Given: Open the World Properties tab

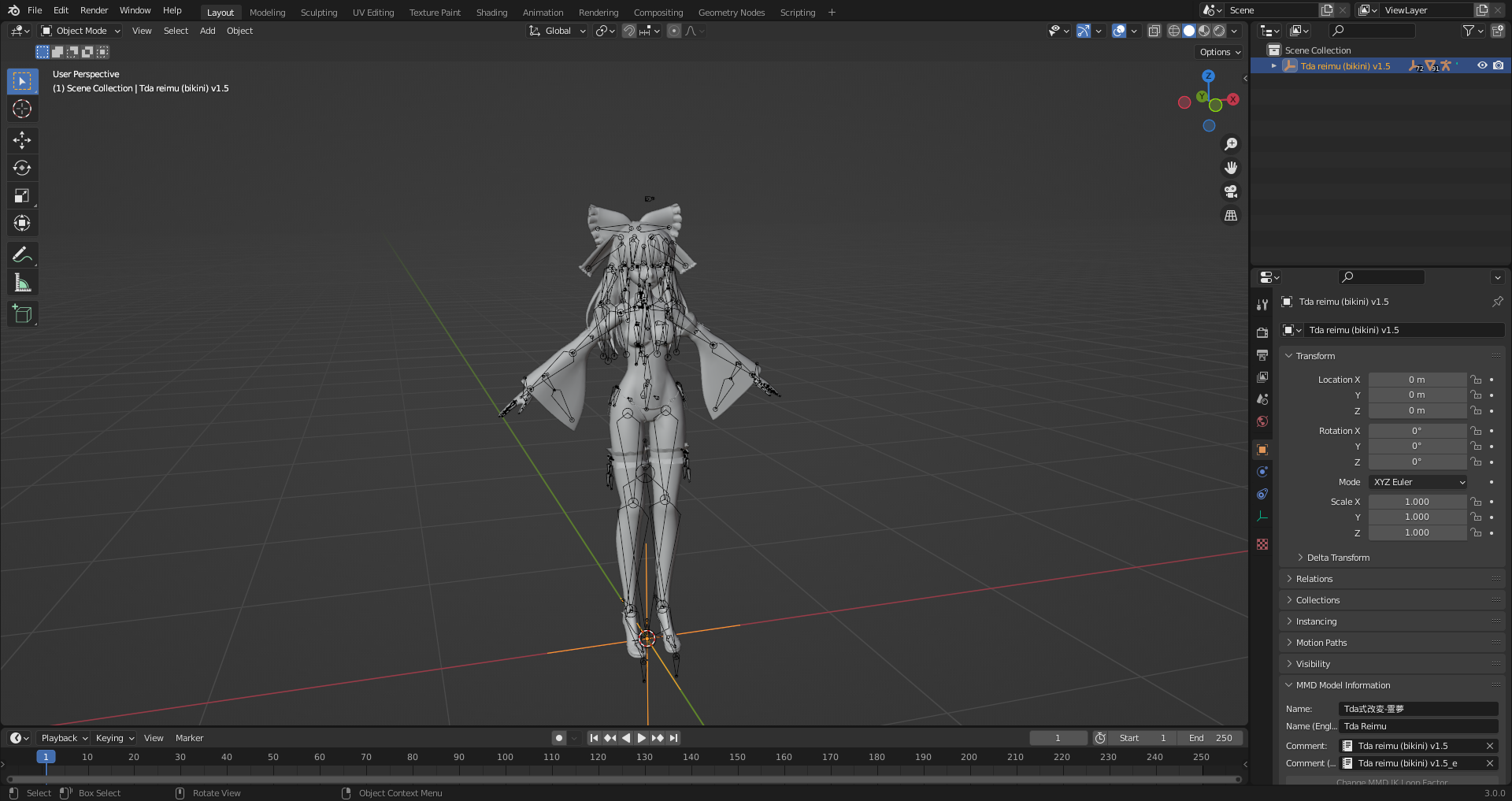Looking at the screenshot, I should coord(1262,421).
